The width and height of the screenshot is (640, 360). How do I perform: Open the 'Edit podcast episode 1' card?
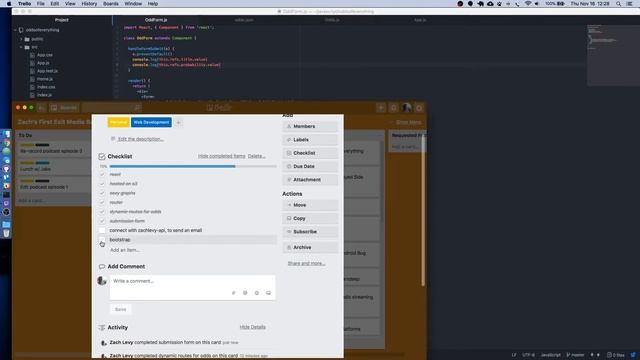(53, 184)
